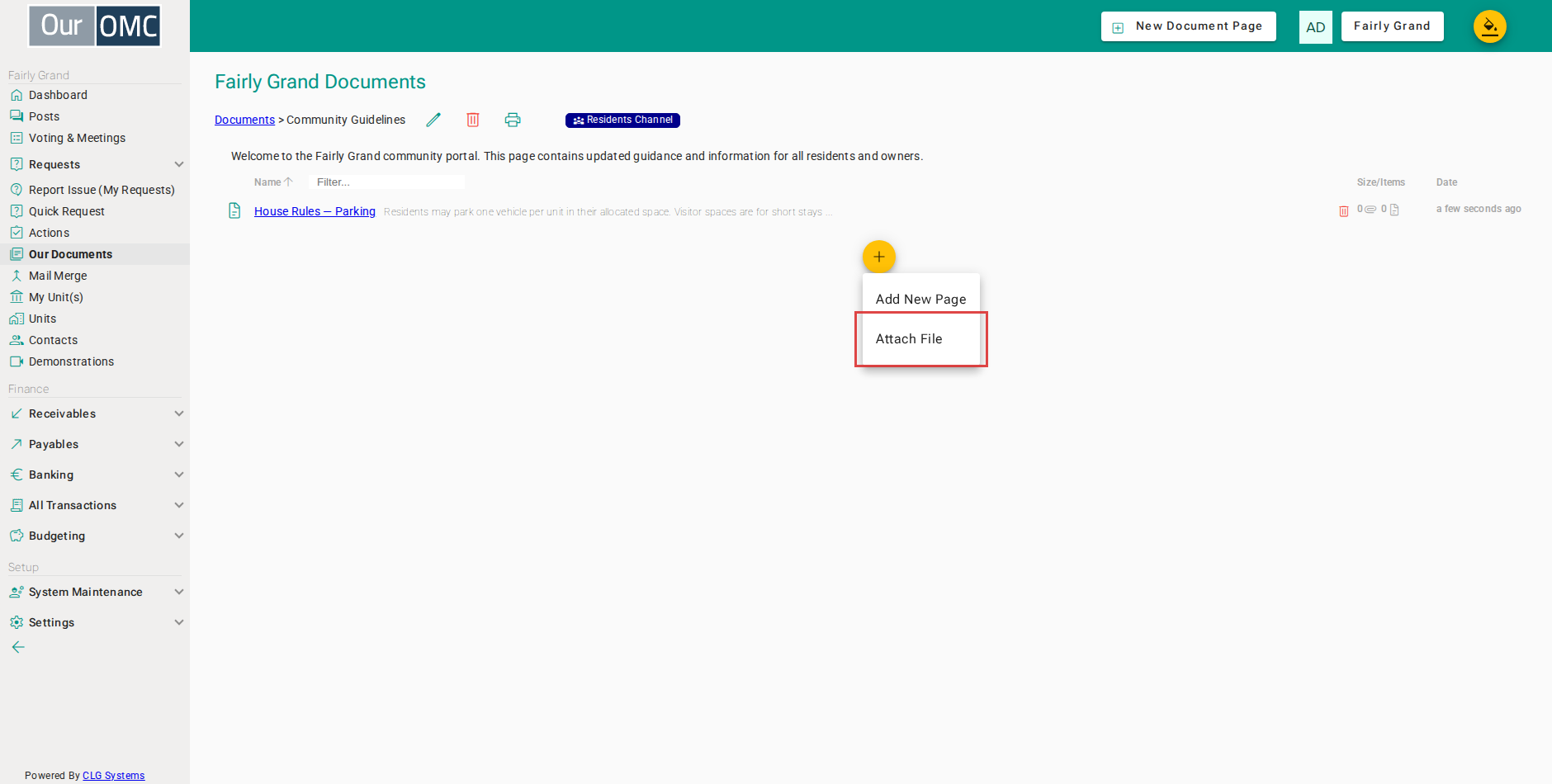Expand the Settings section
Screen dimensions: 1552x784
pos(95,622)
